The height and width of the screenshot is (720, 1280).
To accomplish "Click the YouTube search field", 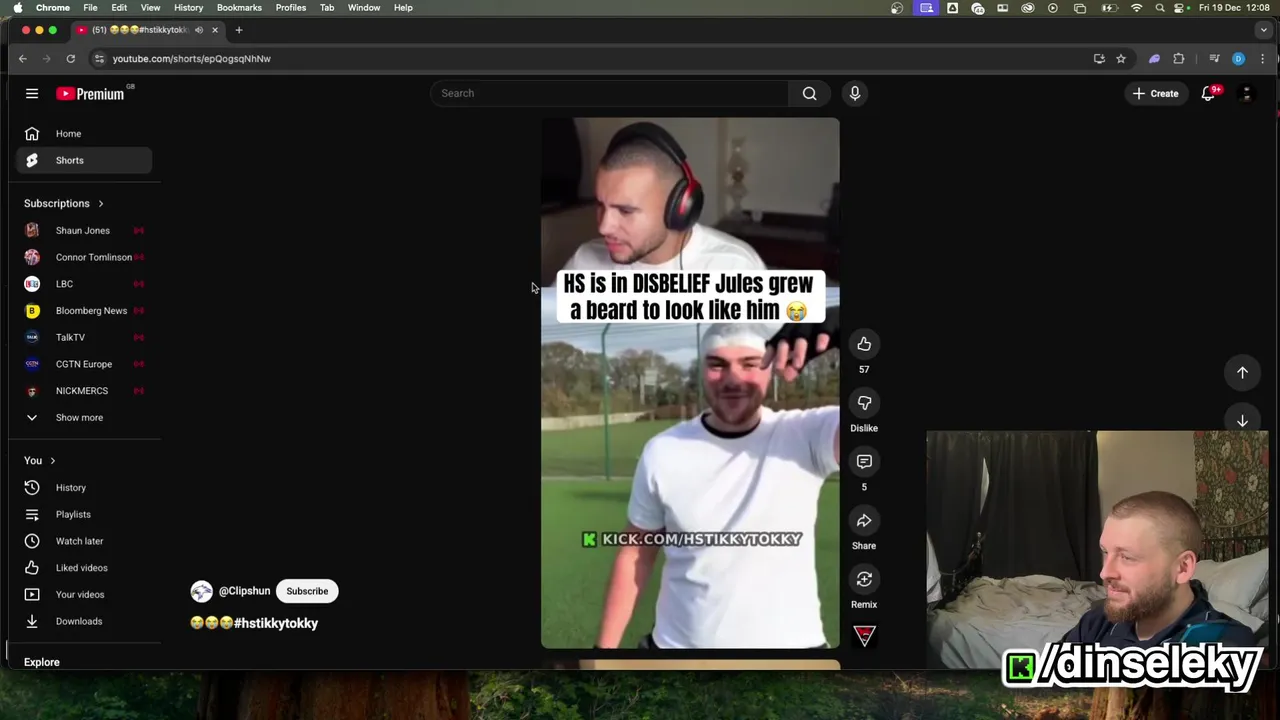I will point(610,93).
